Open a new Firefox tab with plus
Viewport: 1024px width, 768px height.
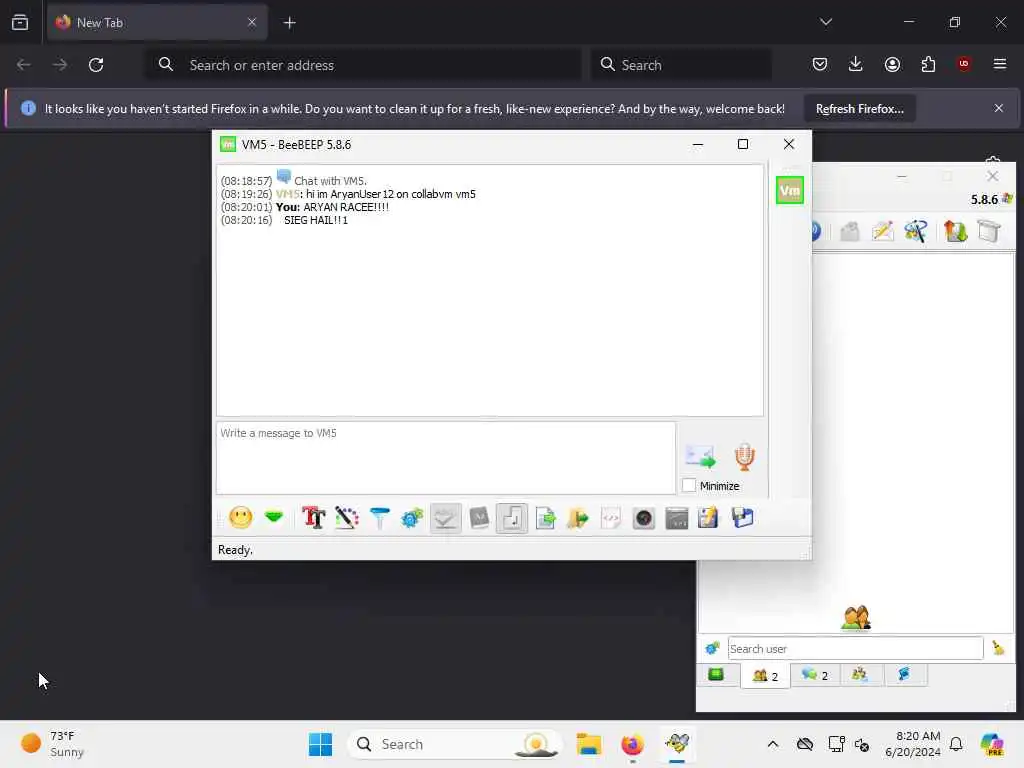click(289, 23)
